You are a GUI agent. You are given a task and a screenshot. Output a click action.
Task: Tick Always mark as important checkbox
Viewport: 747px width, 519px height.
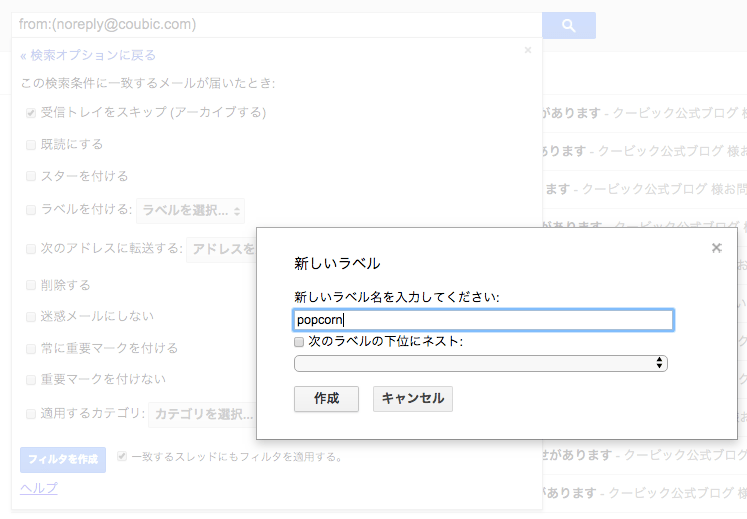[x=31, y=349]
